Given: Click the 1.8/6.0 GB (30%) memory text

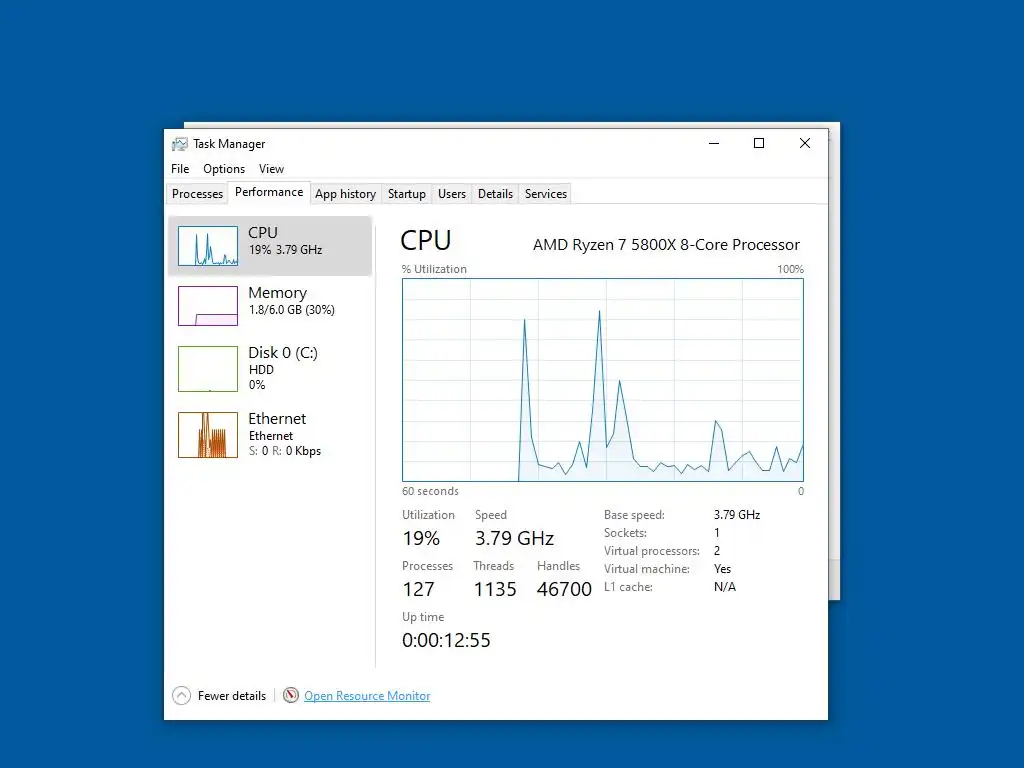Looking at the screenshot, I should coord(292,310).
